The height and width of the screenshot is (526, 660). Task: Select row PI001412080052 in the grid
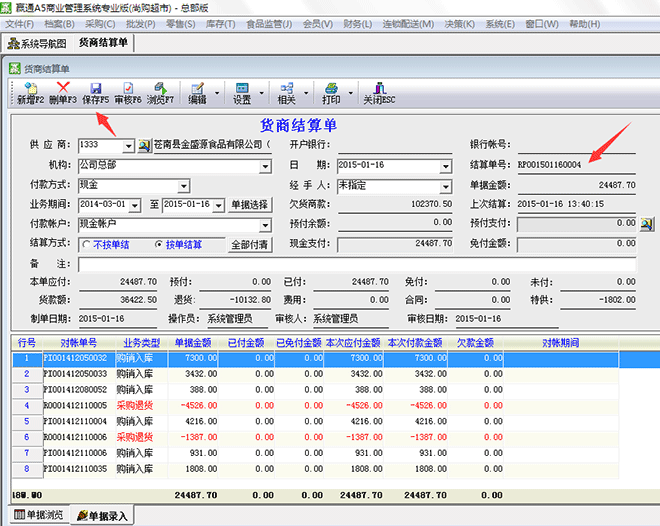pyautogui.click(x=315, y=390)
